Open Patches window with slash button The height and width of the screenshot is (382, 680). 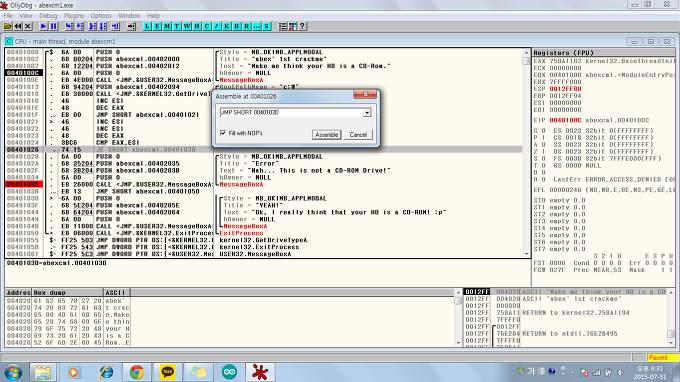pos(217,26)
